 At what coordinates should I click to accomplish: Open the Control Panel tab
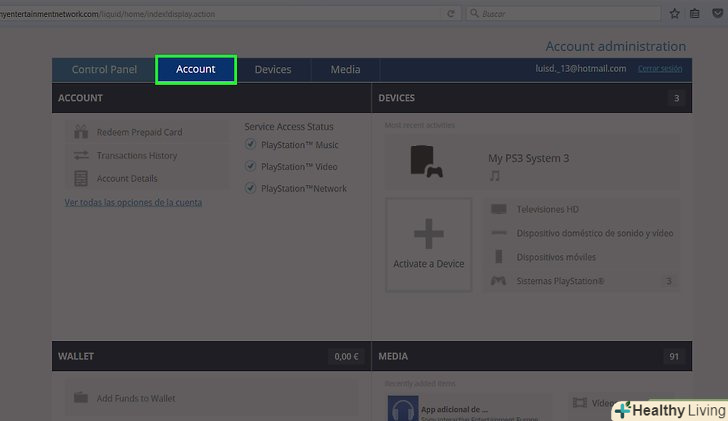click(104, 70)
